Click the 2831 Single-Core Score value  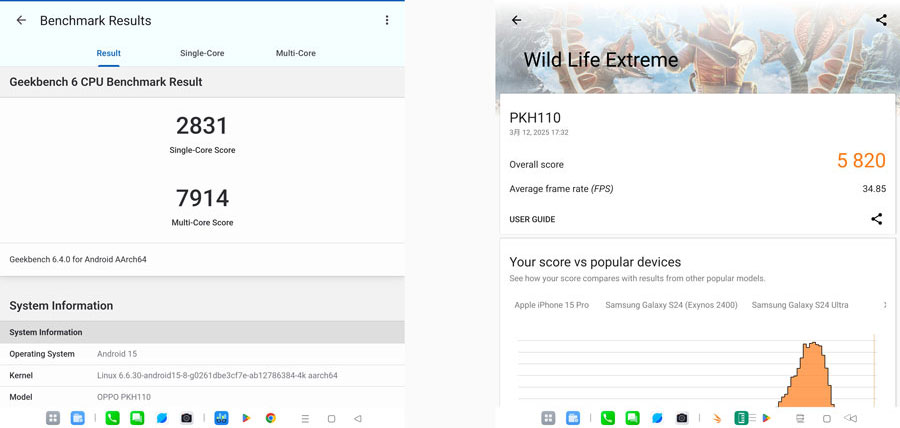tap(202, 126)
